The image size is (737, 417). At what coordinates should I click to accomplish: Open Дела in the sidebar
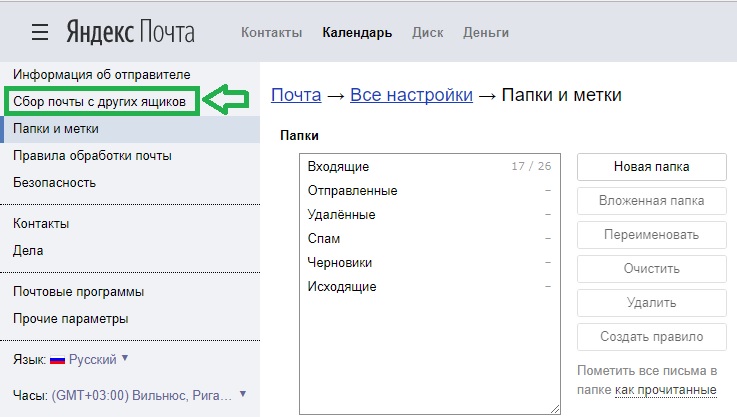[28, 251]
